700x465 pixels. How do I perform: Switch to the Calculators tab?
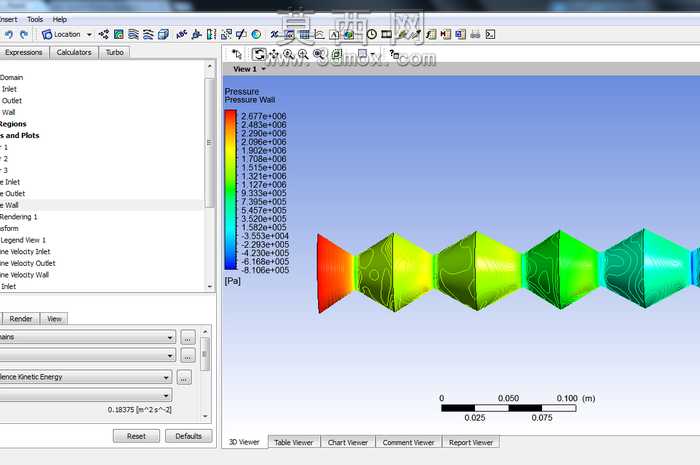pos(74,52)
